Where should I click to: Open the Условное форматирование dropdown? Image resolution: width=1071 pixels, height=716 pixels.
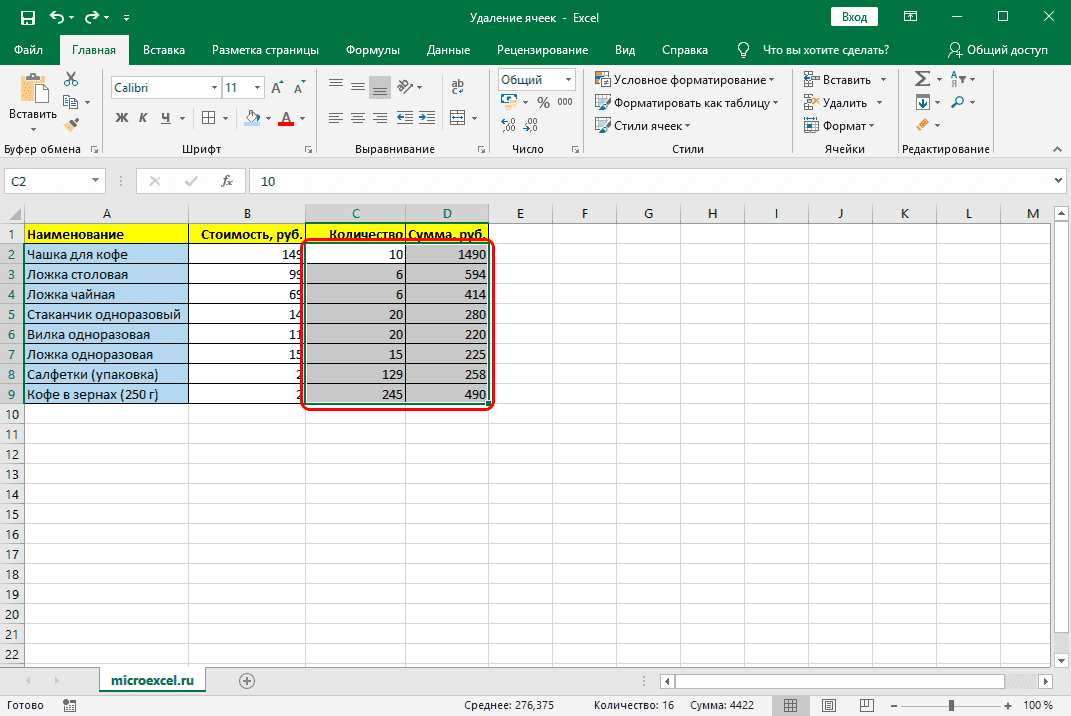pos(685,80)
